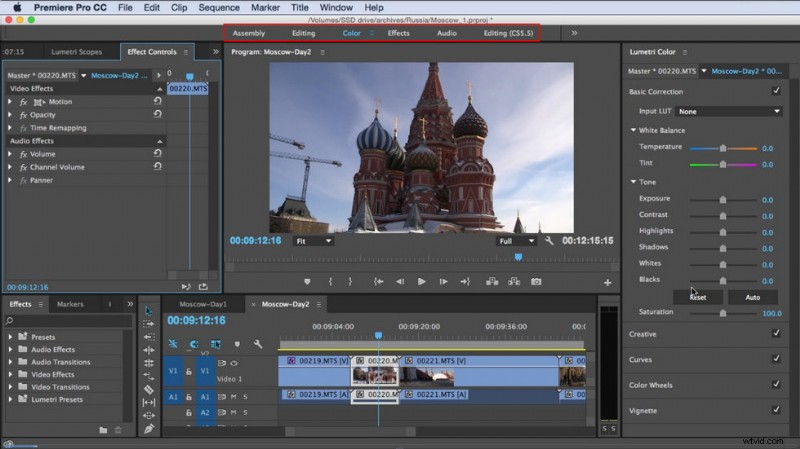Open the Marker menu
This screenshot has height=449, width=800.
[265, 8]
